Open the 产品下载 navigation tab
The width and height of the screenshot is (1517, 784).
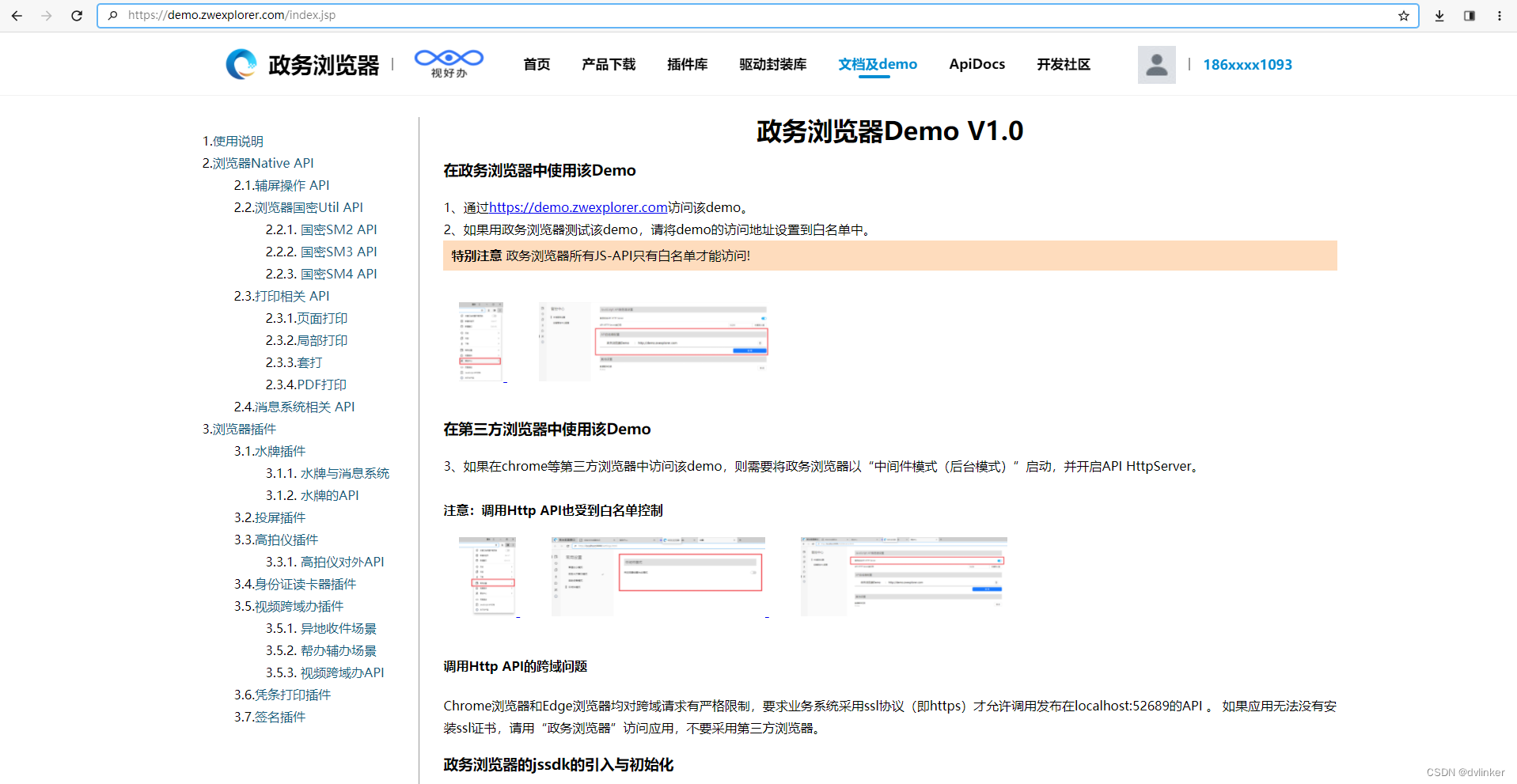pos(609,64)
